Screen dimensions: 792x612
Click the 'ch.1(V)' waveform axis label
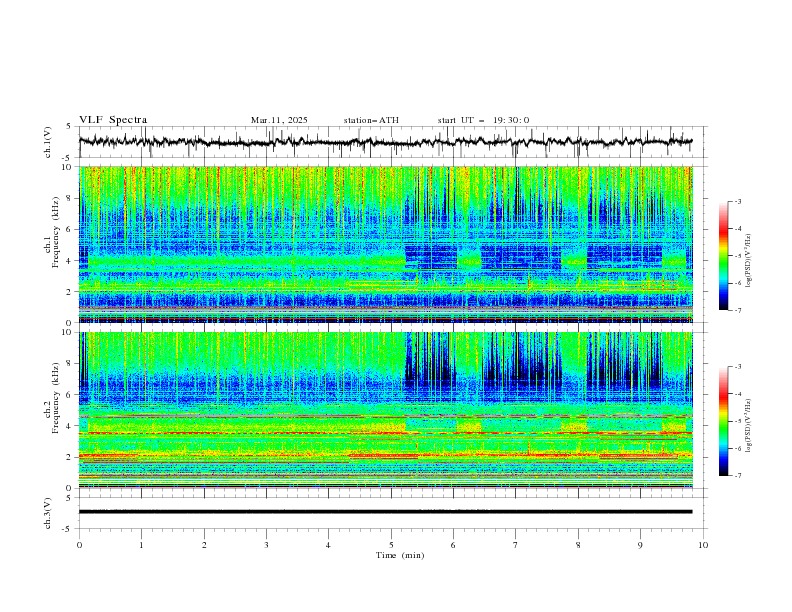pyautogui.click(x=48, y=142)
